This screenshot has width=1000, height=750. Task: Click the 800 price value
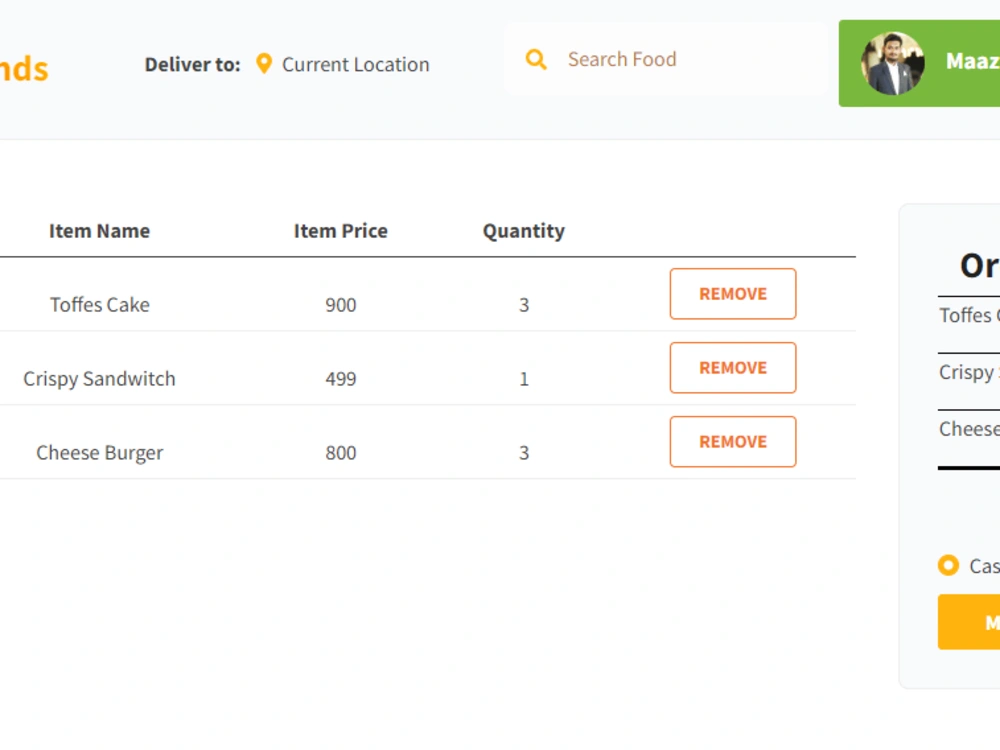pyautogui.click(x=341, y=453)
